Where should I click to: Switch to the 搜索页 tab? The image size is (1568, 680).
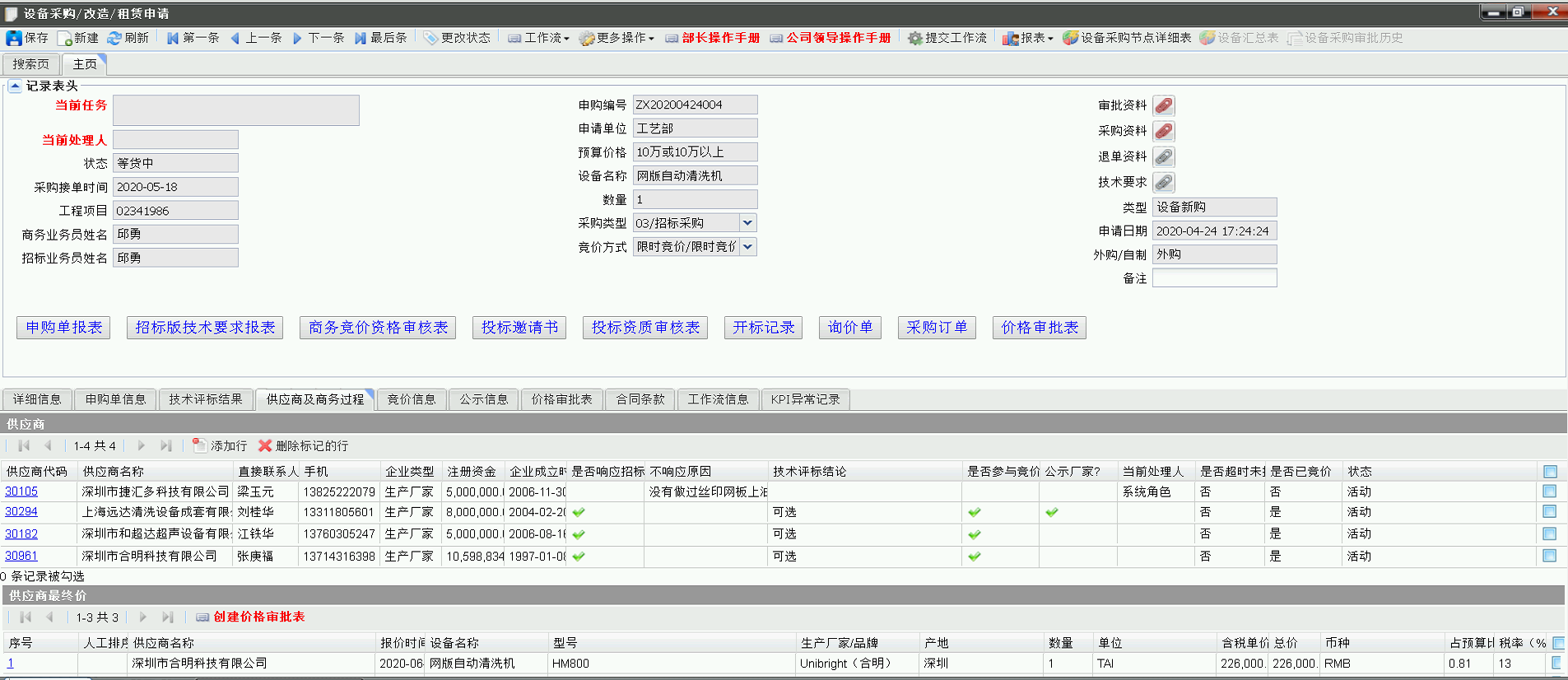30,64
